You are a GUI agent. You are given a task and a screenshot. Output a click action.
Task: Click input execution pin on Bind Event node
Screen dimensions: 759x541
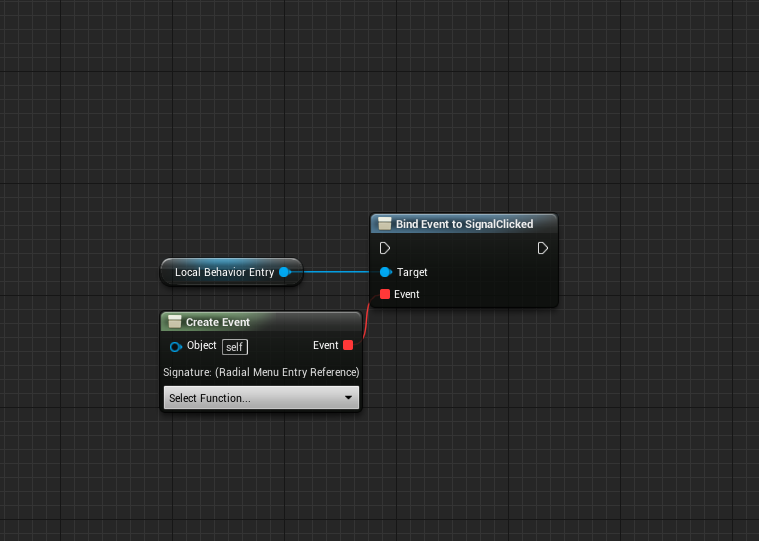click(x=385, y=248)
